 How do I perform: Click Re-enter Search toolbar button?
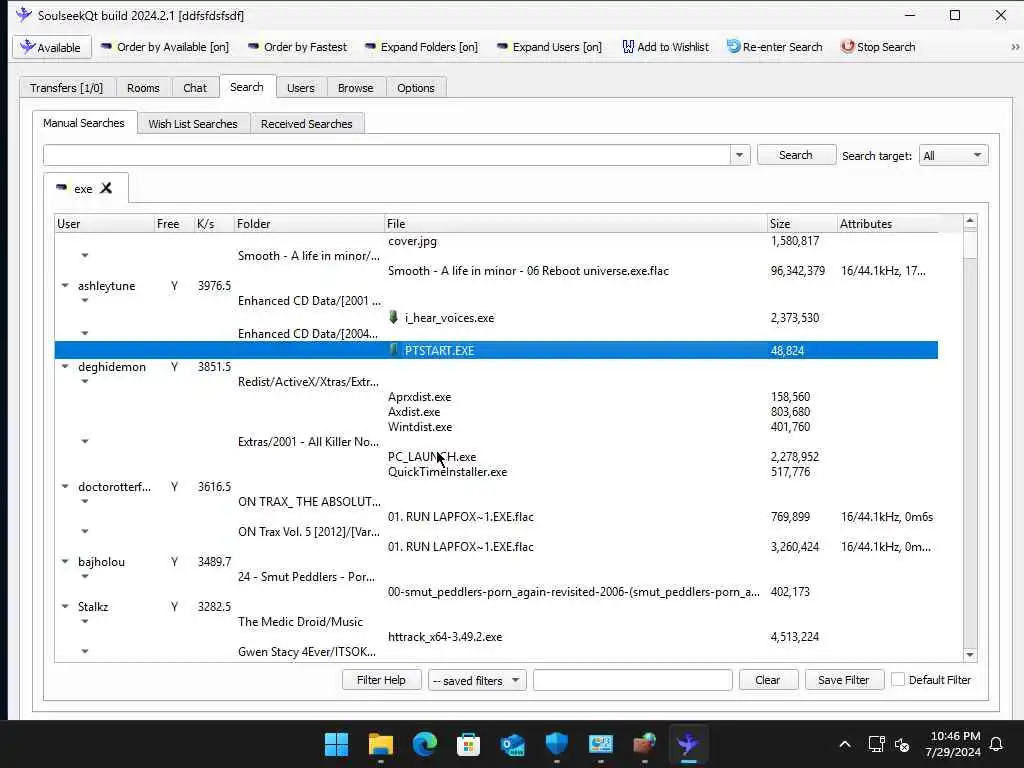click(x=775, y=47)
